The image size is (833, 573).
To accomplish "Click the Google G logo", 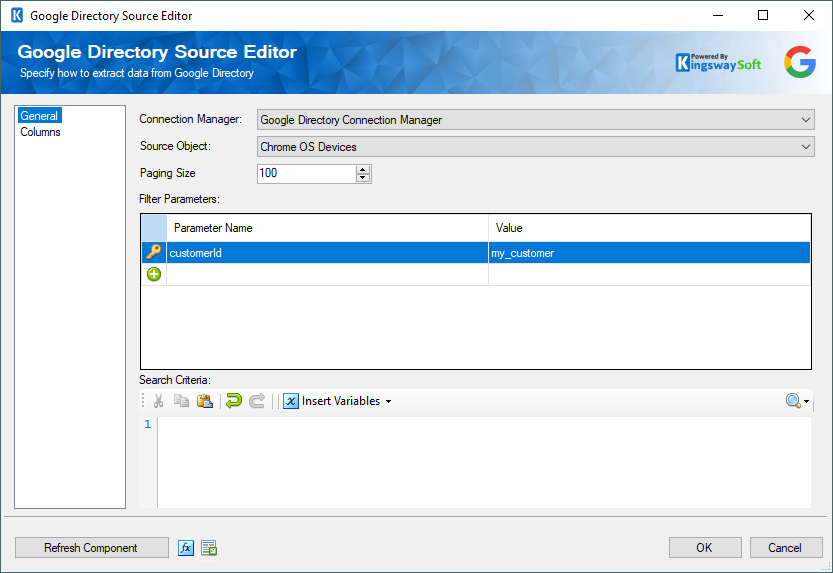I will 800,62.
